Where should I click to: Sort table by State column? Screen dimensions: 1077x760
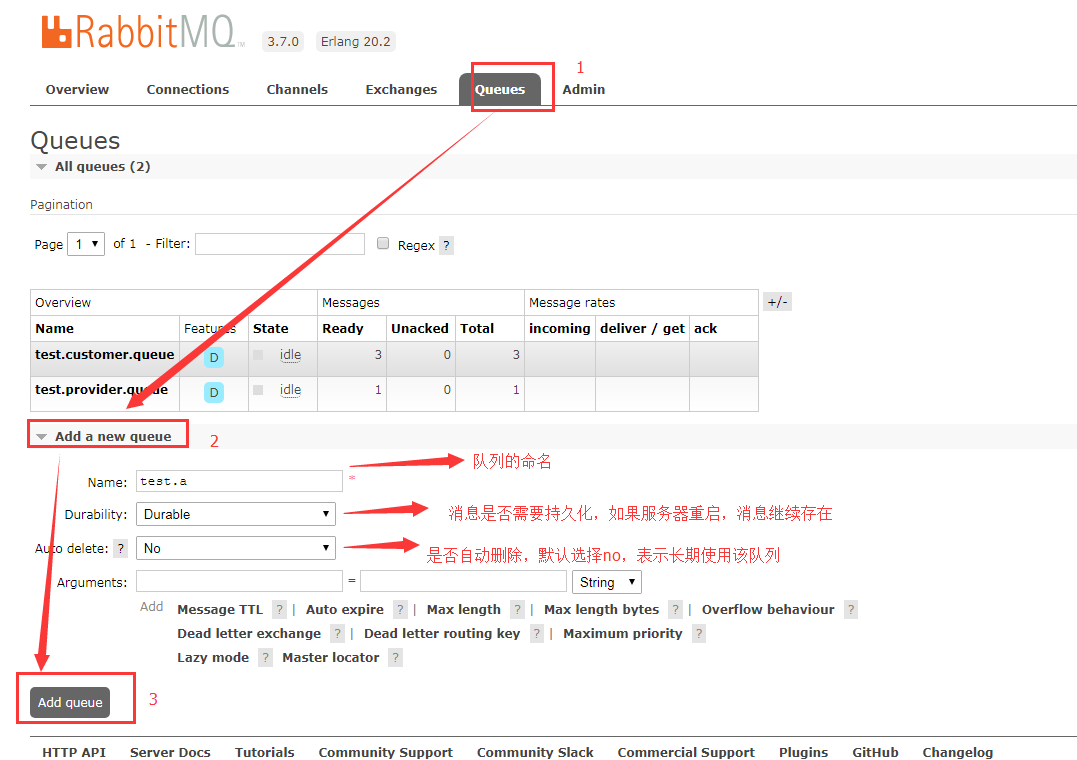click(271, 328)
